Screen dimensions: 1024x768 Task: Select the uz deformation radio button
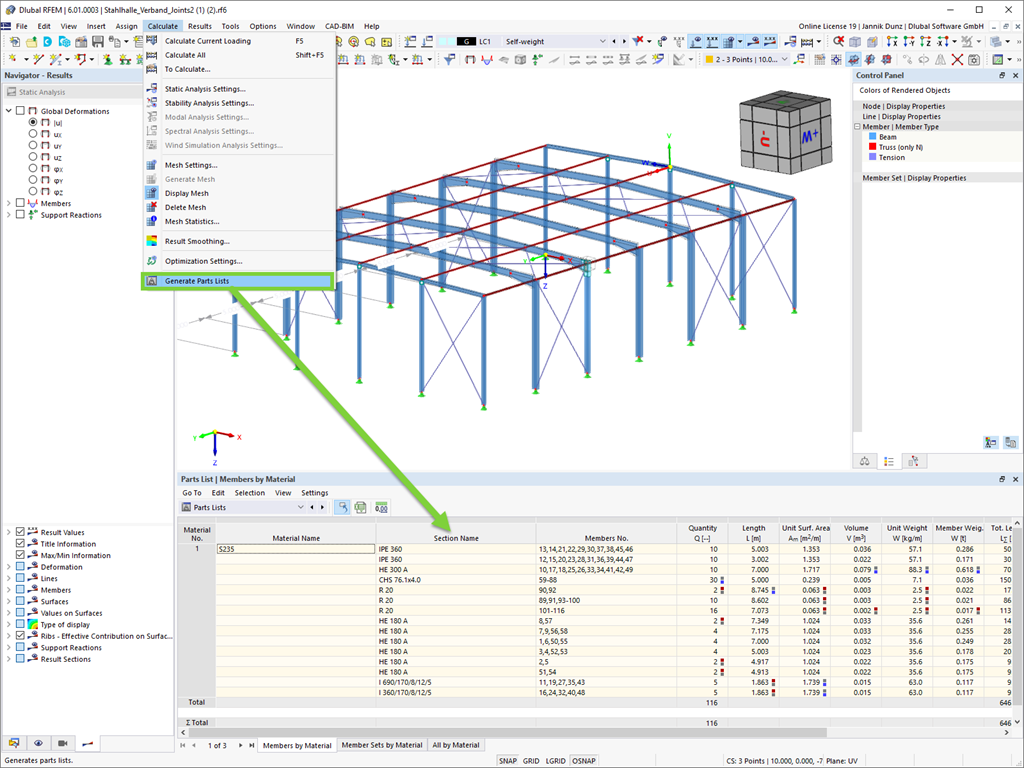tap(33, 157)
